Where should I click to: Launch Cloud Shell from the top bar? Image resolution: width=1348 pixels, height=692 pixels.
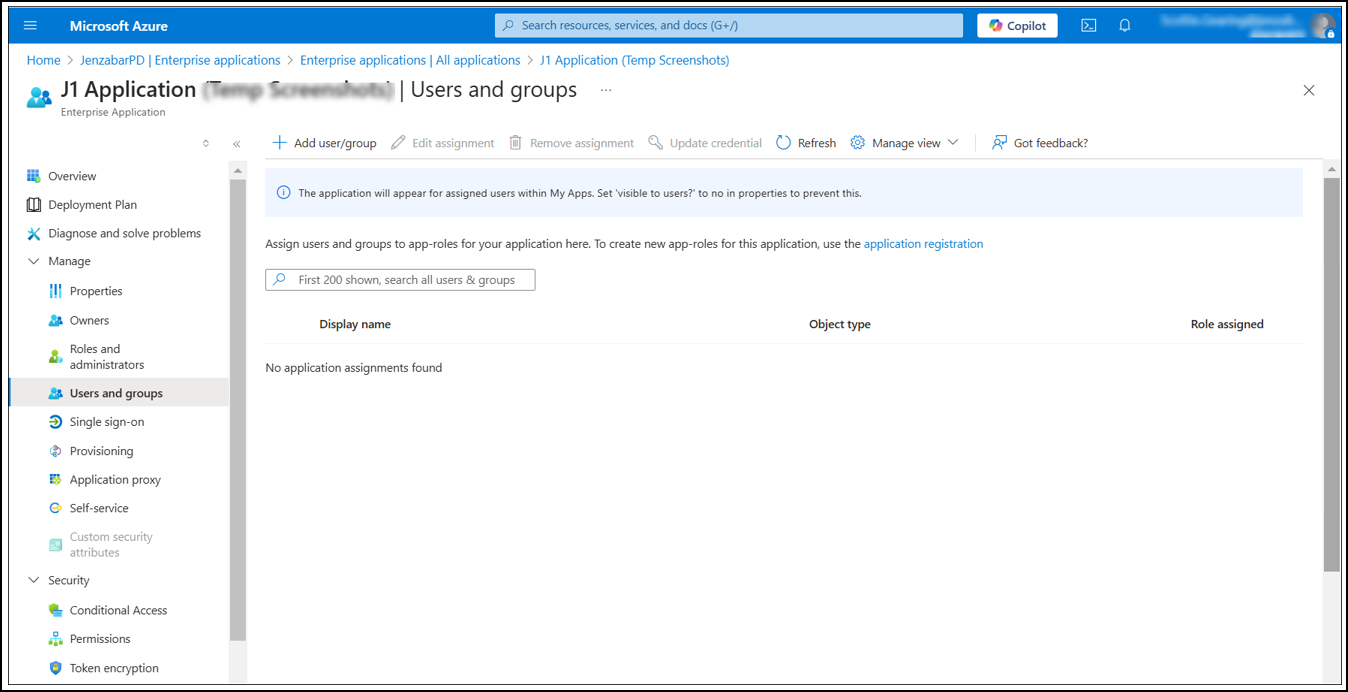pos(1089,25)
